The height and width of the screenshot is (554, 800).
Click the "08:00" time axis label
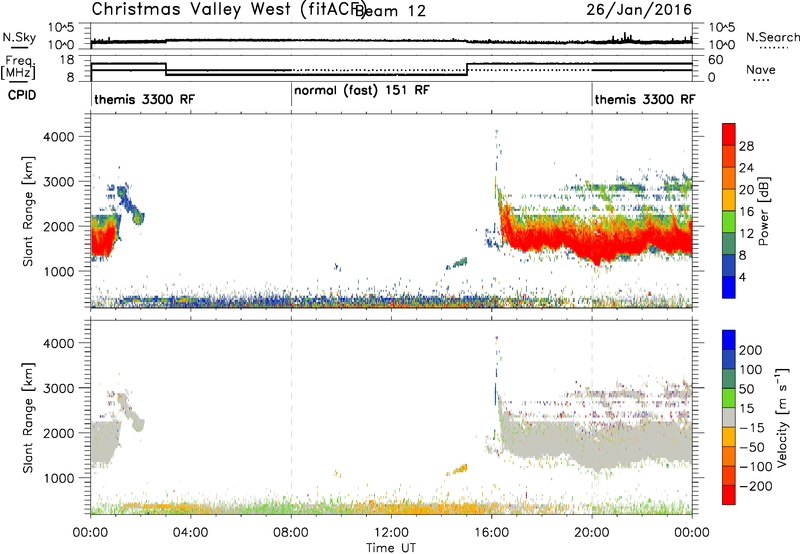291,533
